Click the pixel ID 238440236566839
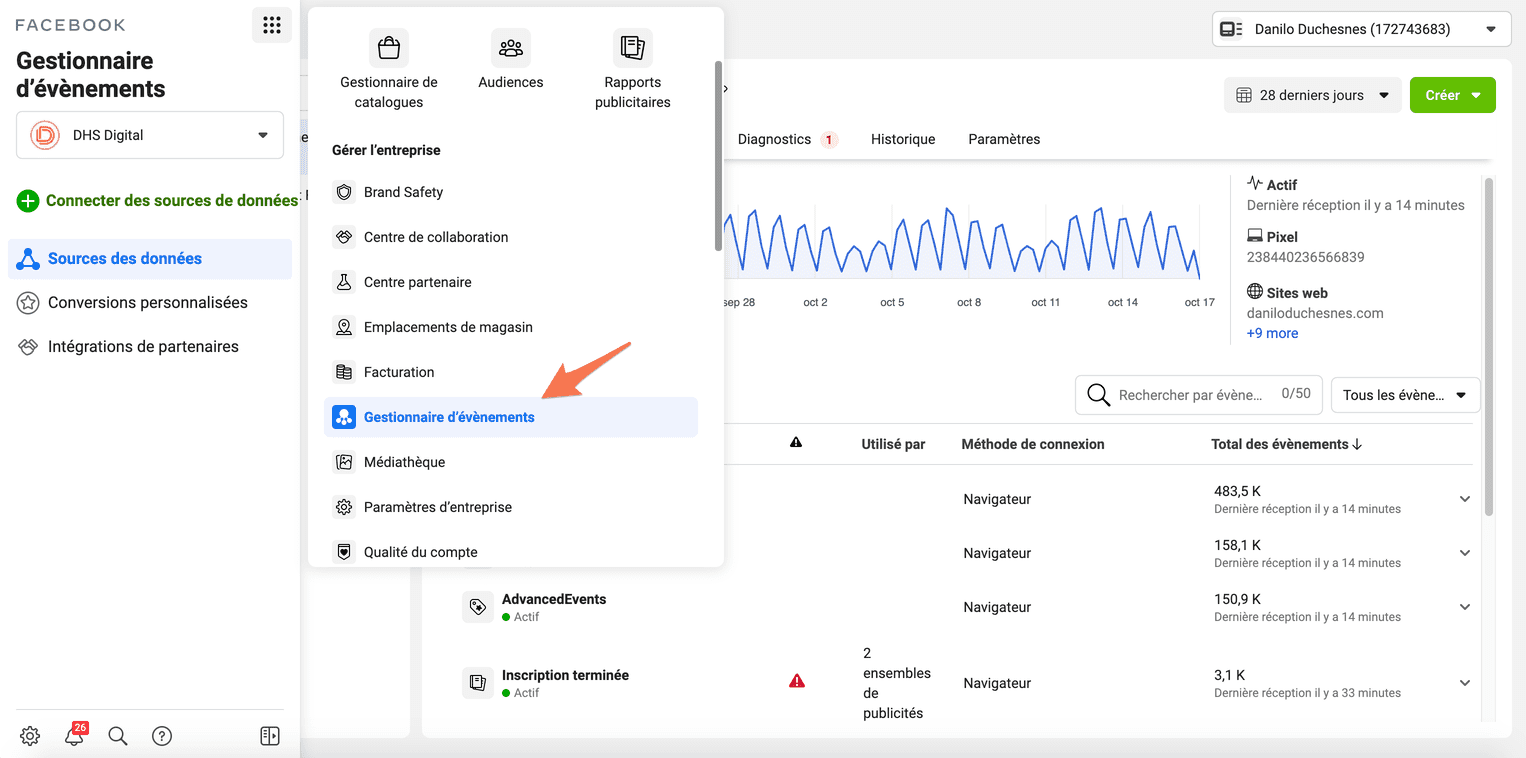The width and height of the screenshot is (1526, 758). tap(1305, 257)
